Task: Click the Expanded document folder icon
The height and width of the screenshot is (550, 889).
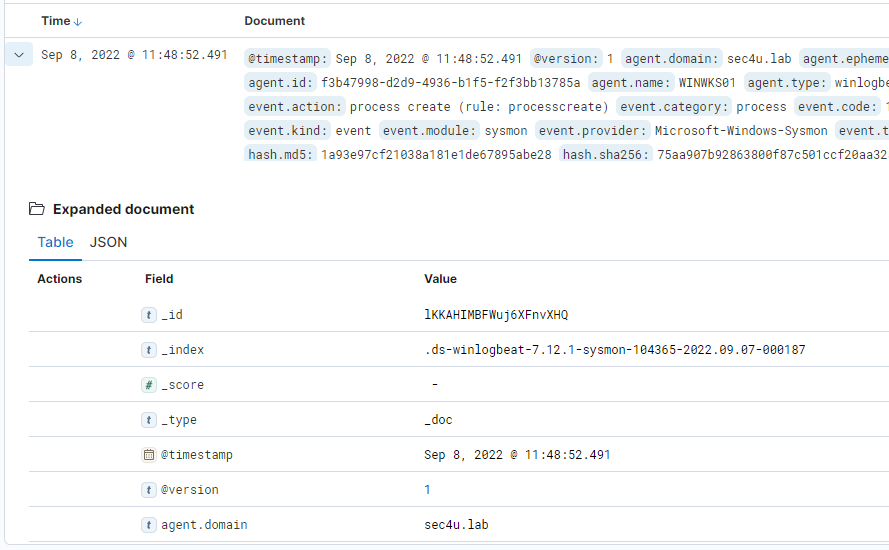Action: tap(37, 209)
